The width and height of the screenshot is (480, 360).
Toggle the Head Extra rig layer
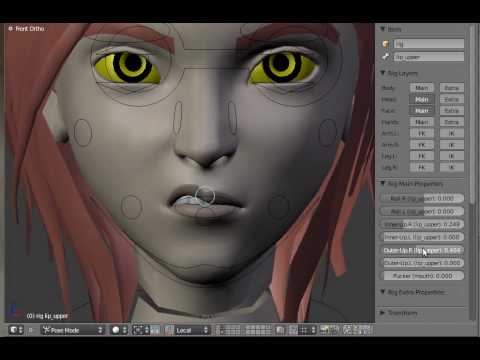tap(452, 99)
